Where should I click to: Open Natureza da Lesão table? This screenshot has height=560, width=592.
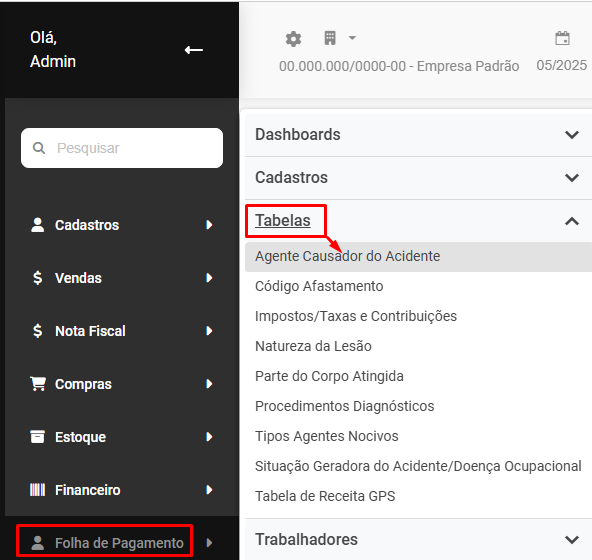(x=313, y=346)
